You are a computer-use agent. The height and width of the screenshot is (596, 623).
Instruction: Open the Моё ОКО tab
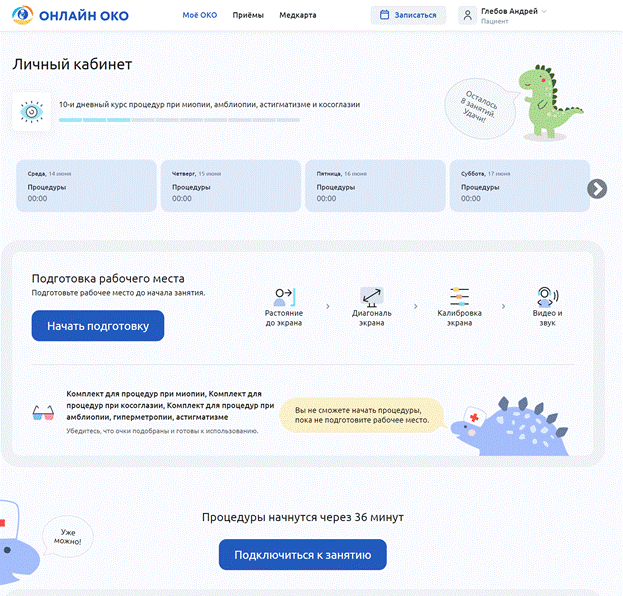(x=201, y=15)
